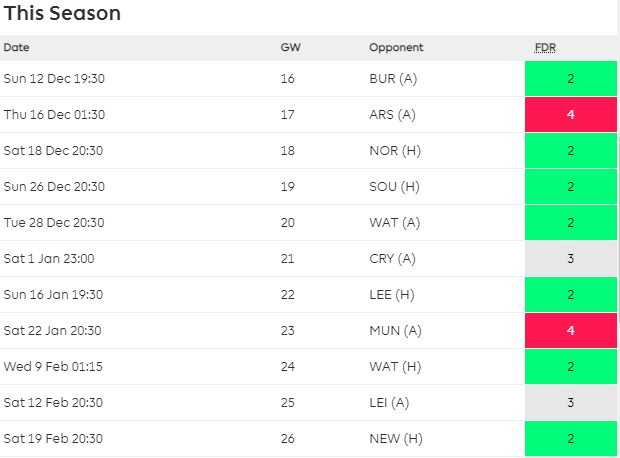Click the FDR column header abbreviation
Image resolution: width=620 pixels, height=458 pixels.
point(546,47)
